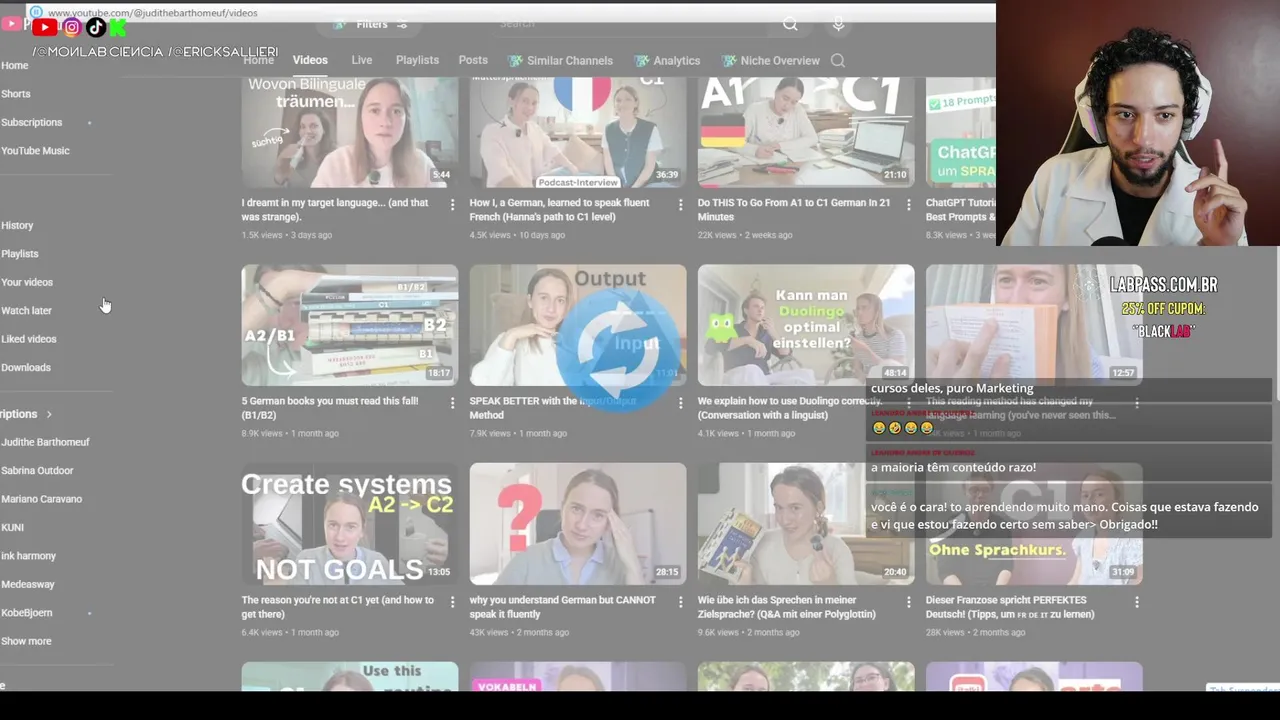Screen dimensions: 1280x720
Task: Play the A2/B1 book stack thumbnail
Action: coord(350,325)
